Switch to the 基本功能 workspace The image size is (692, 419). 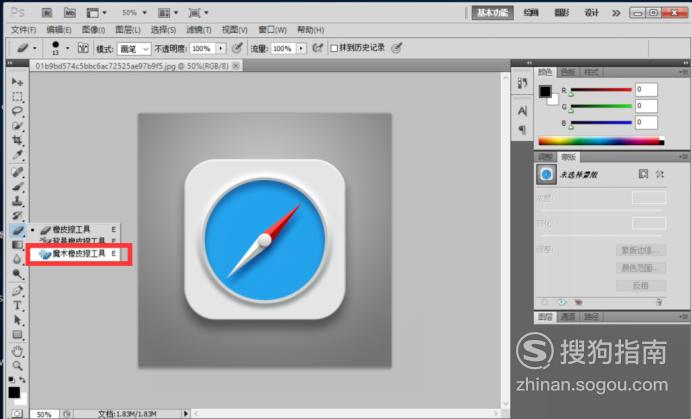[493, 13]
